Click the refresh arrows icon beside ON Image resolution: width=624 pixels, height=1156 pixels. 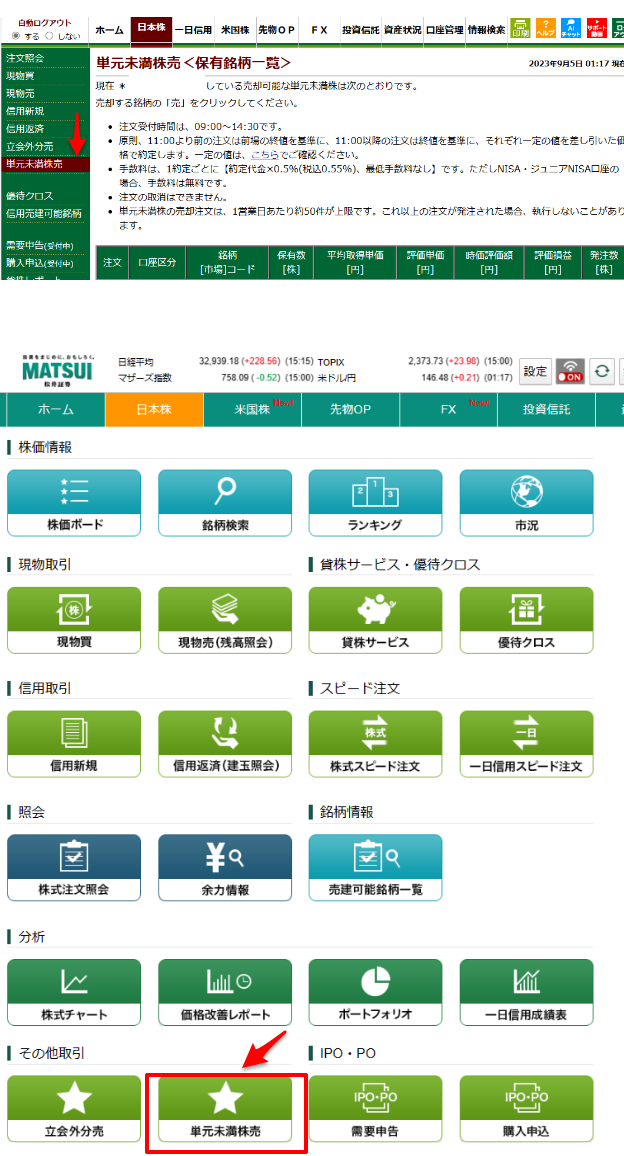[603, 371]
